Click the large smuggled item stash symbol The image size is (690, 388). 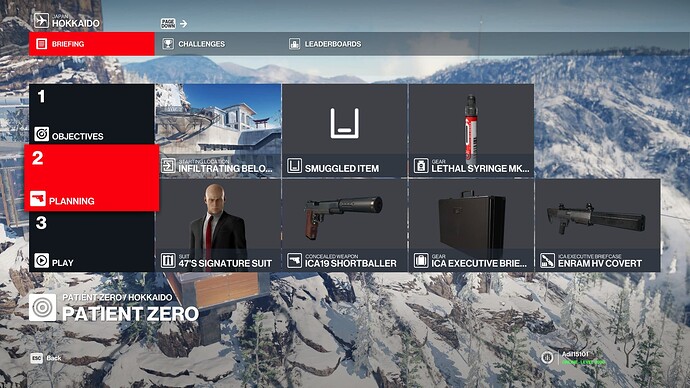pos(345,124)
